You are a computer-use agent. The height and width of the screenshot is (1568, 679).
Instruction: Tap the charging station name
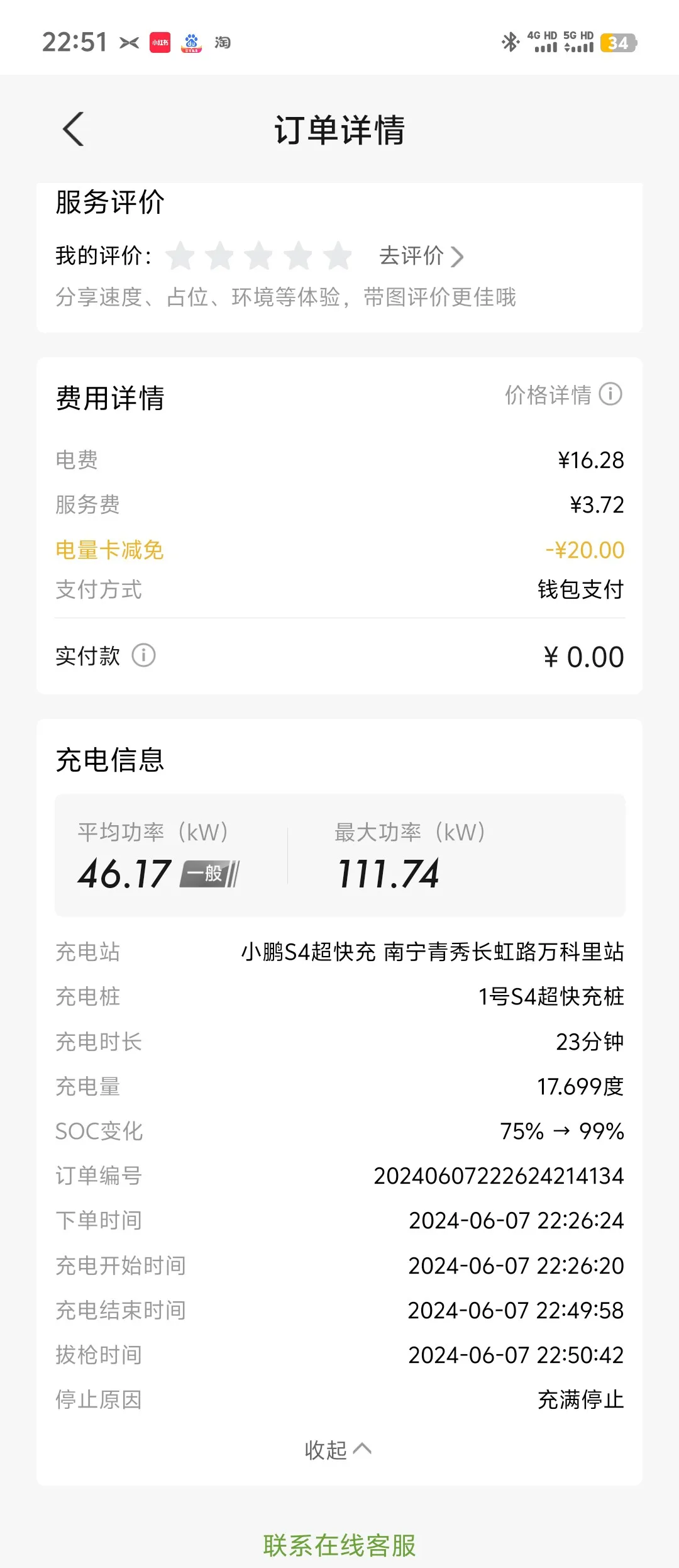(433, 952)
